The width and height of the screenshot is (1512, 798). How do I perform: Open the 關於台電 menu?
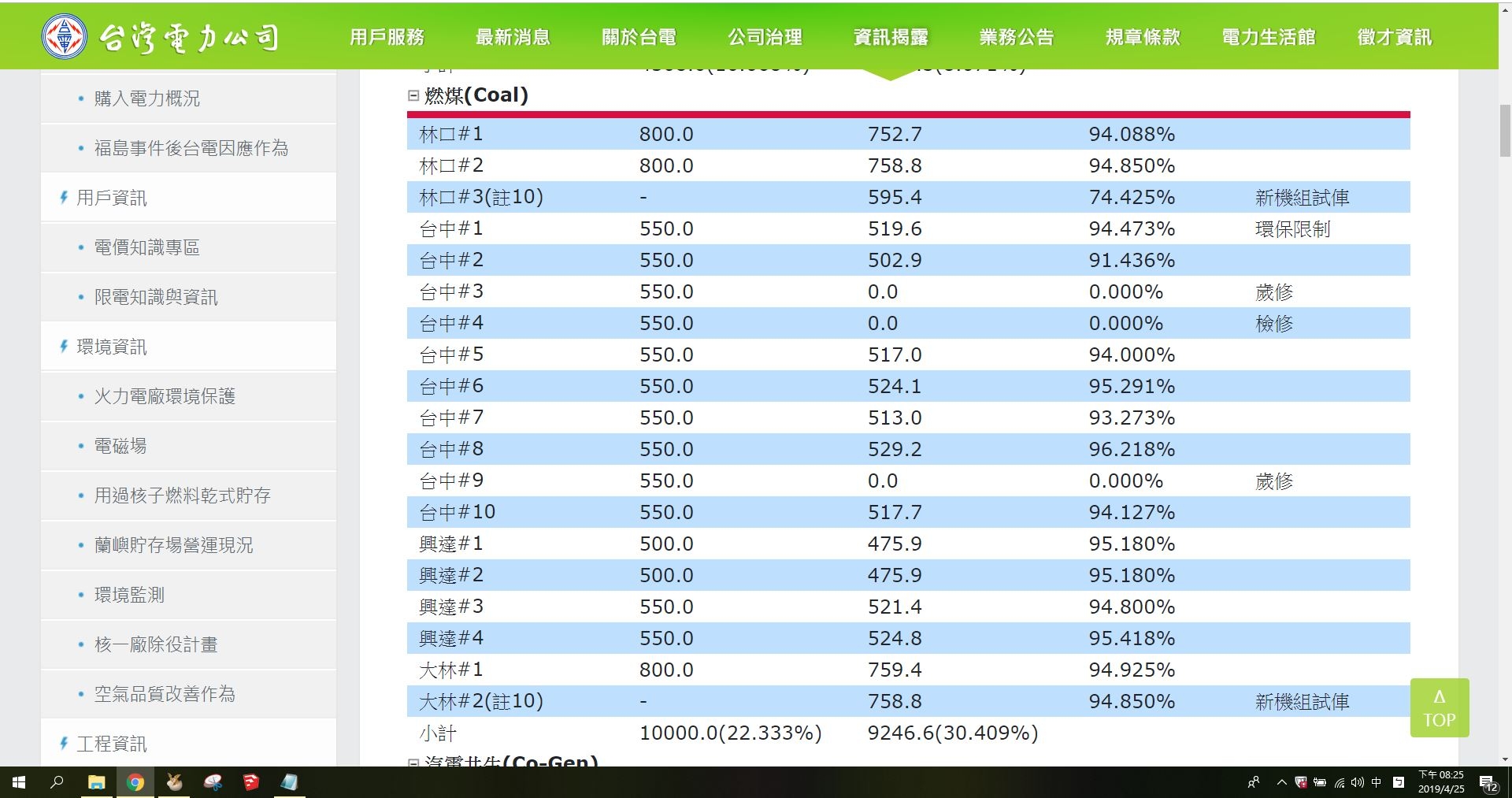639,37
